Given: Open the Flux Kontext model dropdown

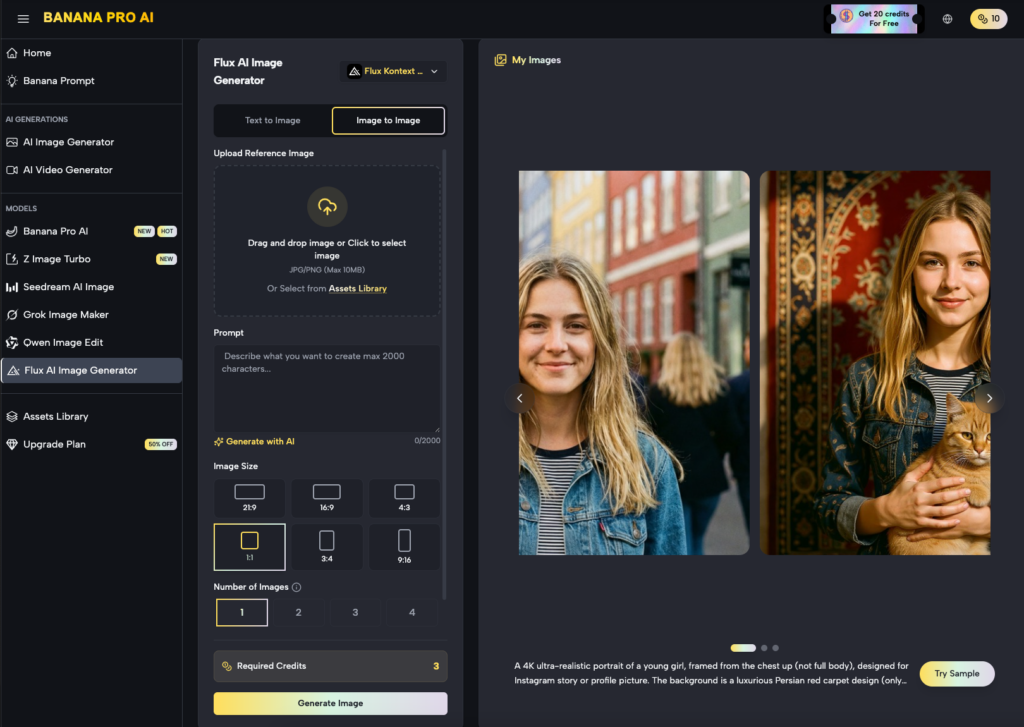Looking at the screenshot, I should point(393,71).
